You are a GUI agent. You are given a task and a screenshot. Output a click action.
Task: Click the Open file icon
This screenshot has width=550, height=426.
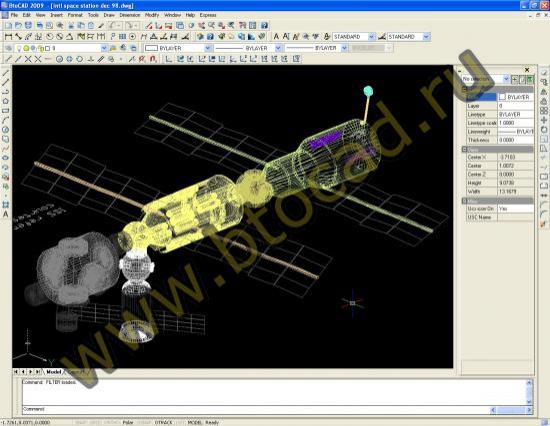[x=18, y=25]
